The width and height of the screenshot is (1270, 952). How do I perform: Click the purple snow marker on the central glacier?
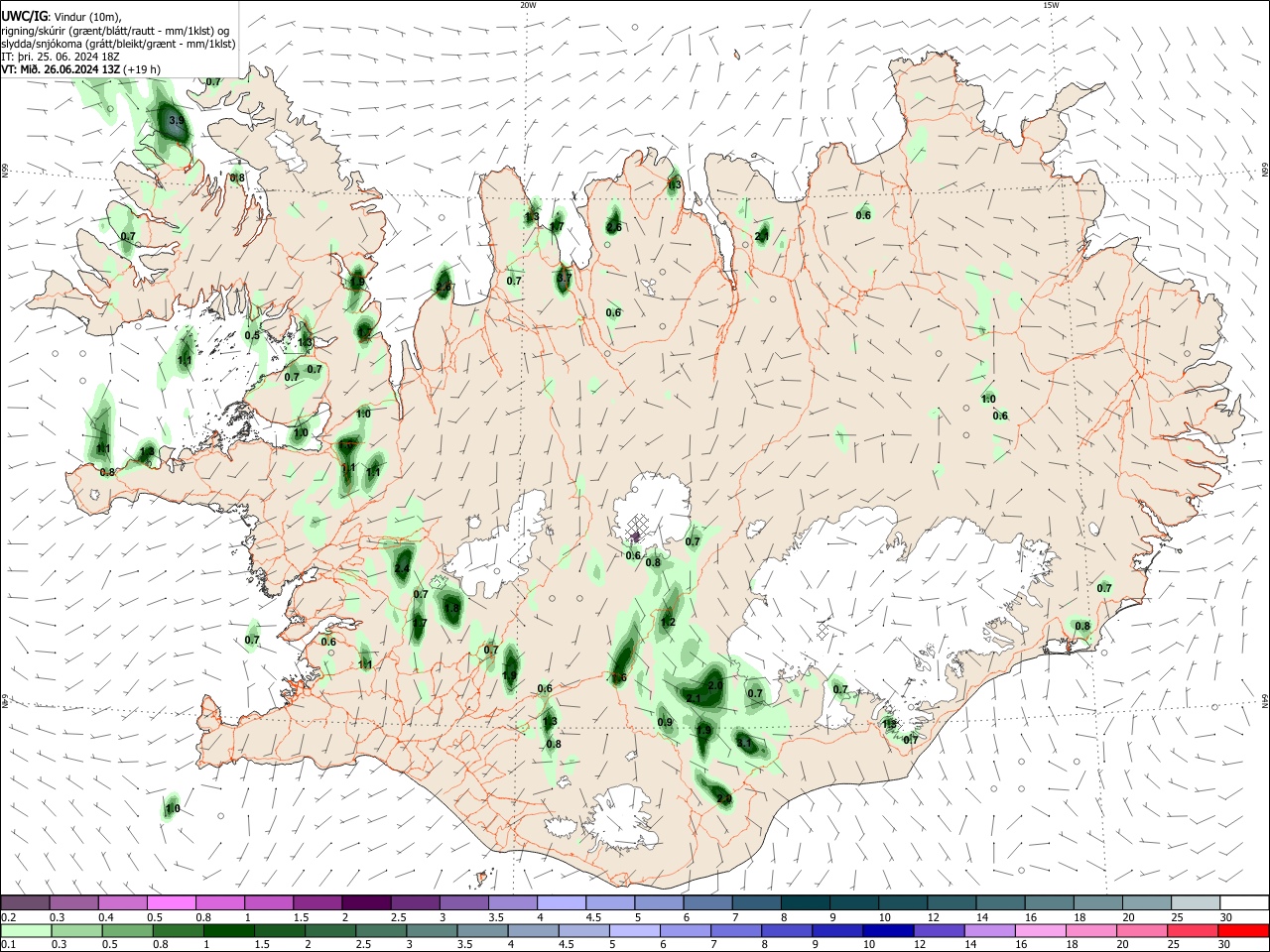(x=635, y=536)
